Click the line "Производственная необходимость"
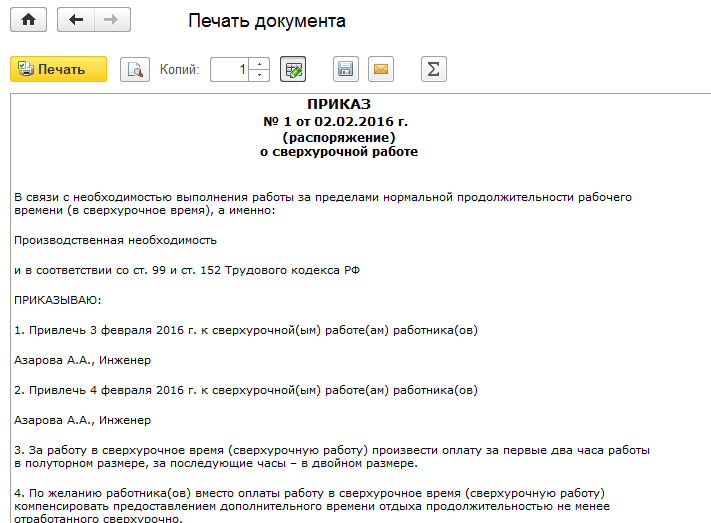This screenshot has width=711, height=523. coord(115,240)
